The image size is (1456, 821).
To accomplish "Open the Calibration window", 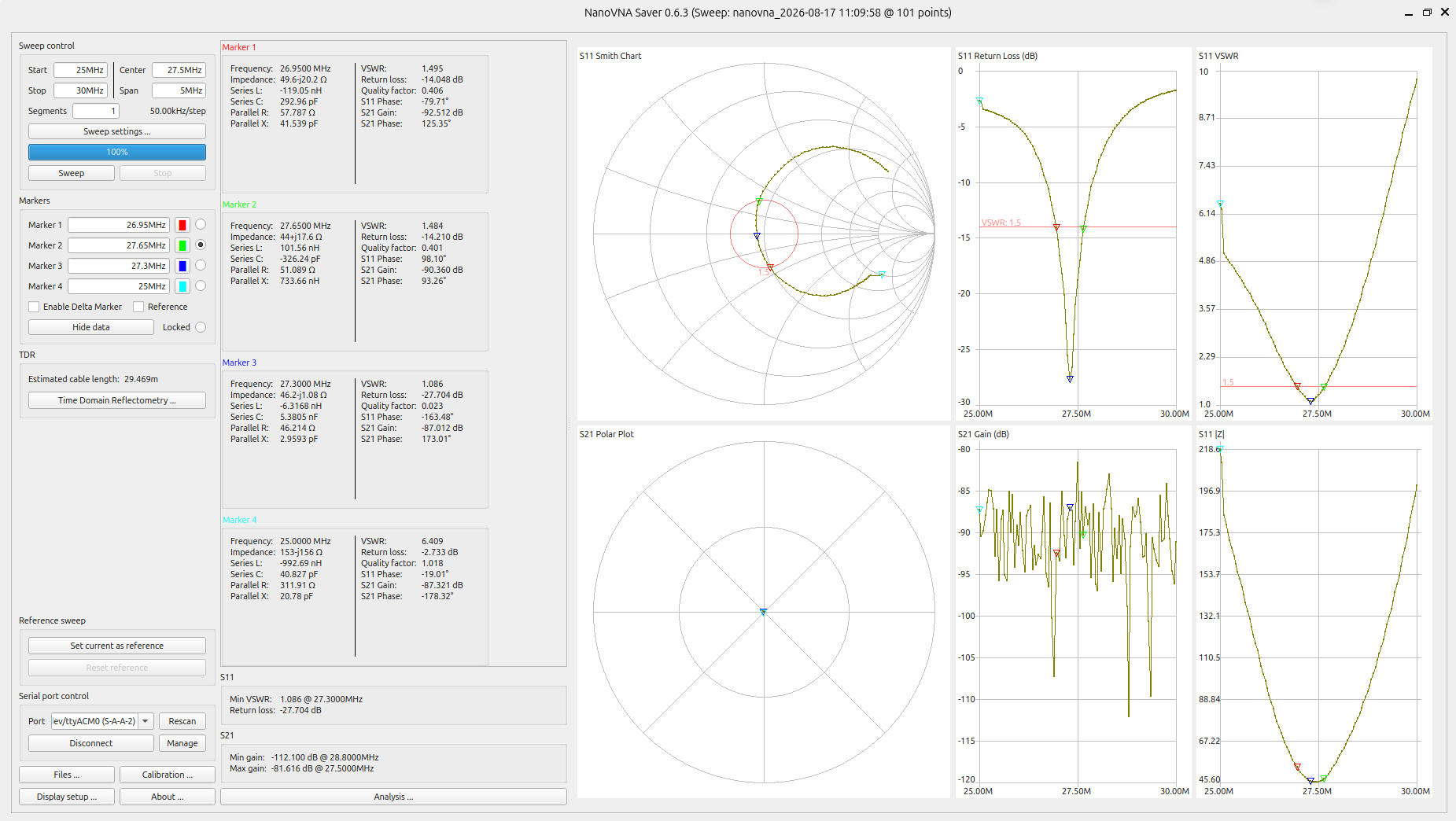I will point(168,775).
